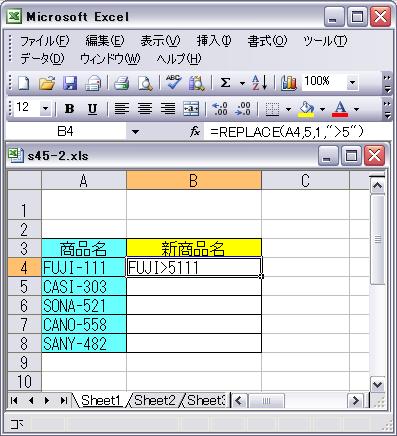
Task: Click the New workbook icon
Action: [23, 83]
